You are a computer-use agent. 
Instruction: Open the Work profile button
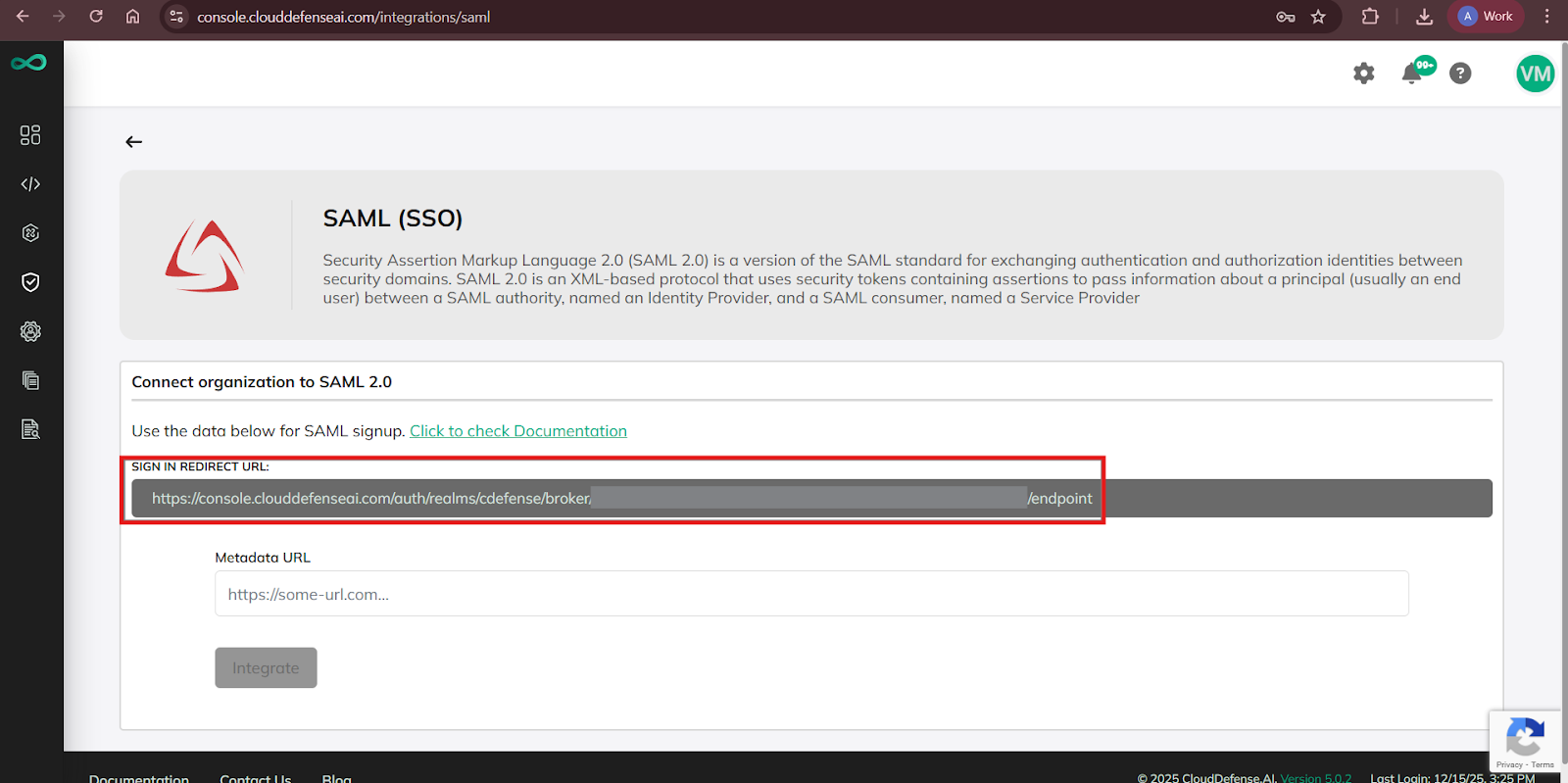[x=1485, y=17]
